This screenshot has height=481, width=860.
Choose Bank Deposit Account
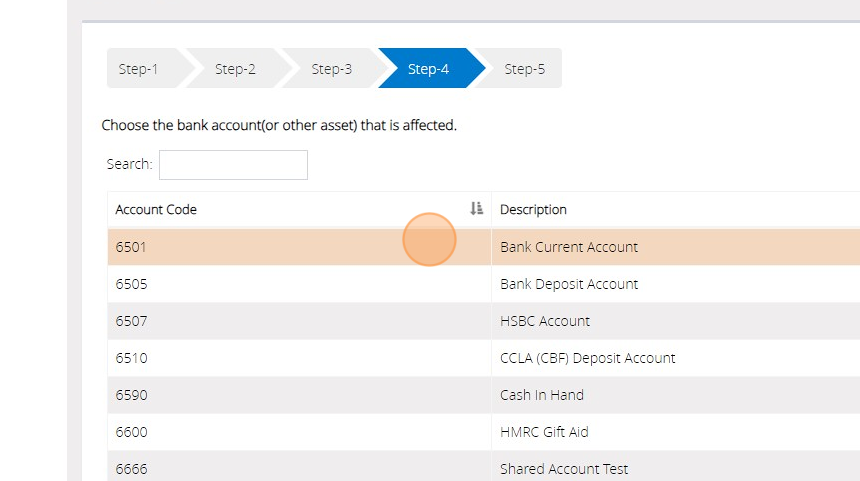(568, 284)
